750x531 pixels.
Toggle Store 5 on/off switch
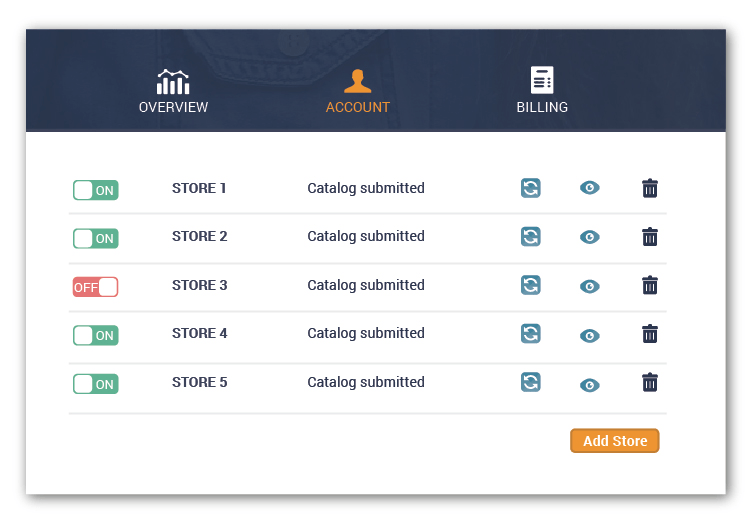point(96,384)
